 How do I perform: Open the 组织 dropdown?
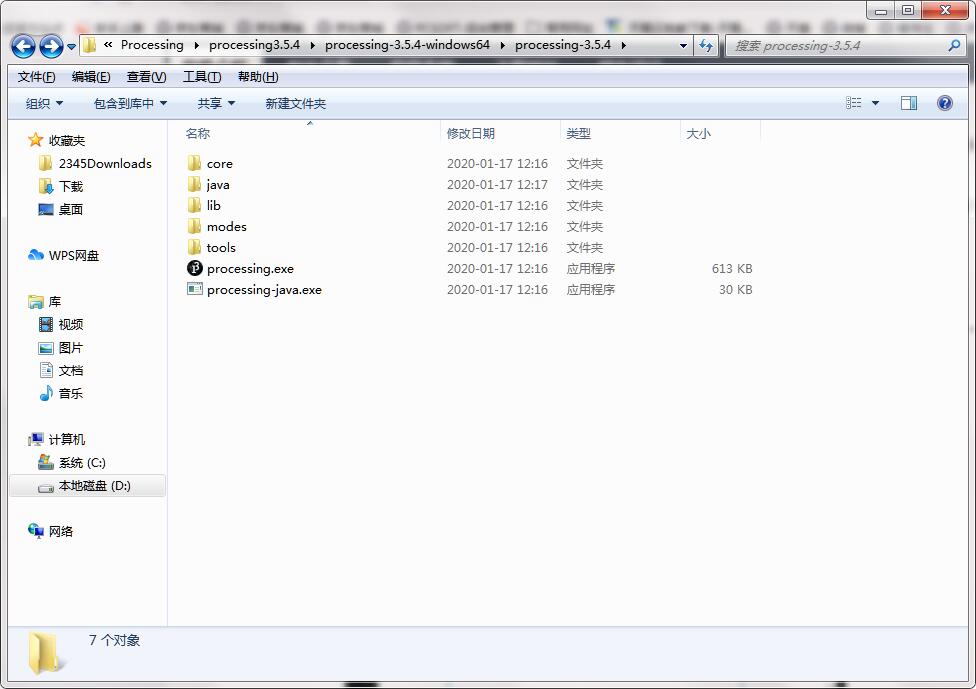[x=44, y=103]
